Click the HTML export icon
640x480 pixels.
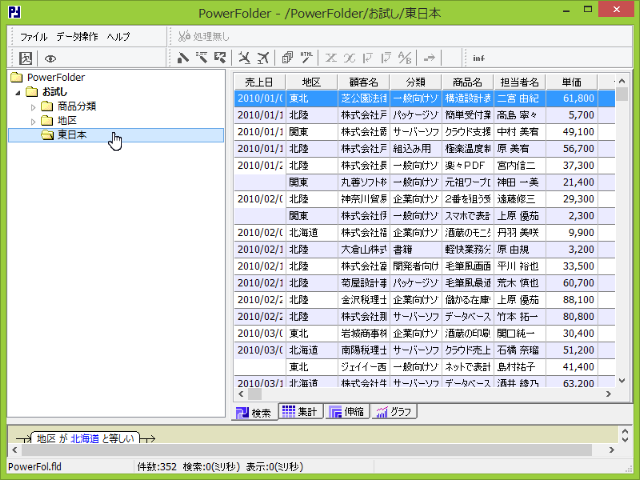click(307, 58)
